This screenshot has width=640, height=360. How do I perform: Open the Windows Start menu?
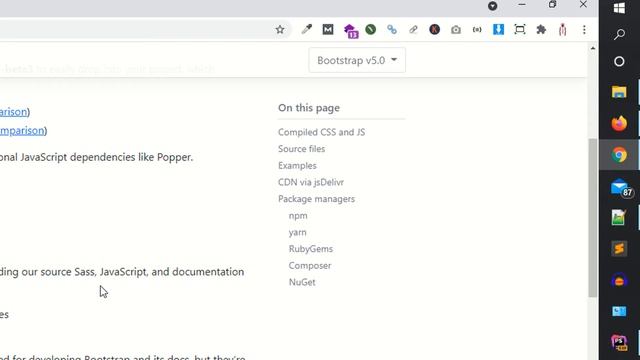tap(619, 8)
